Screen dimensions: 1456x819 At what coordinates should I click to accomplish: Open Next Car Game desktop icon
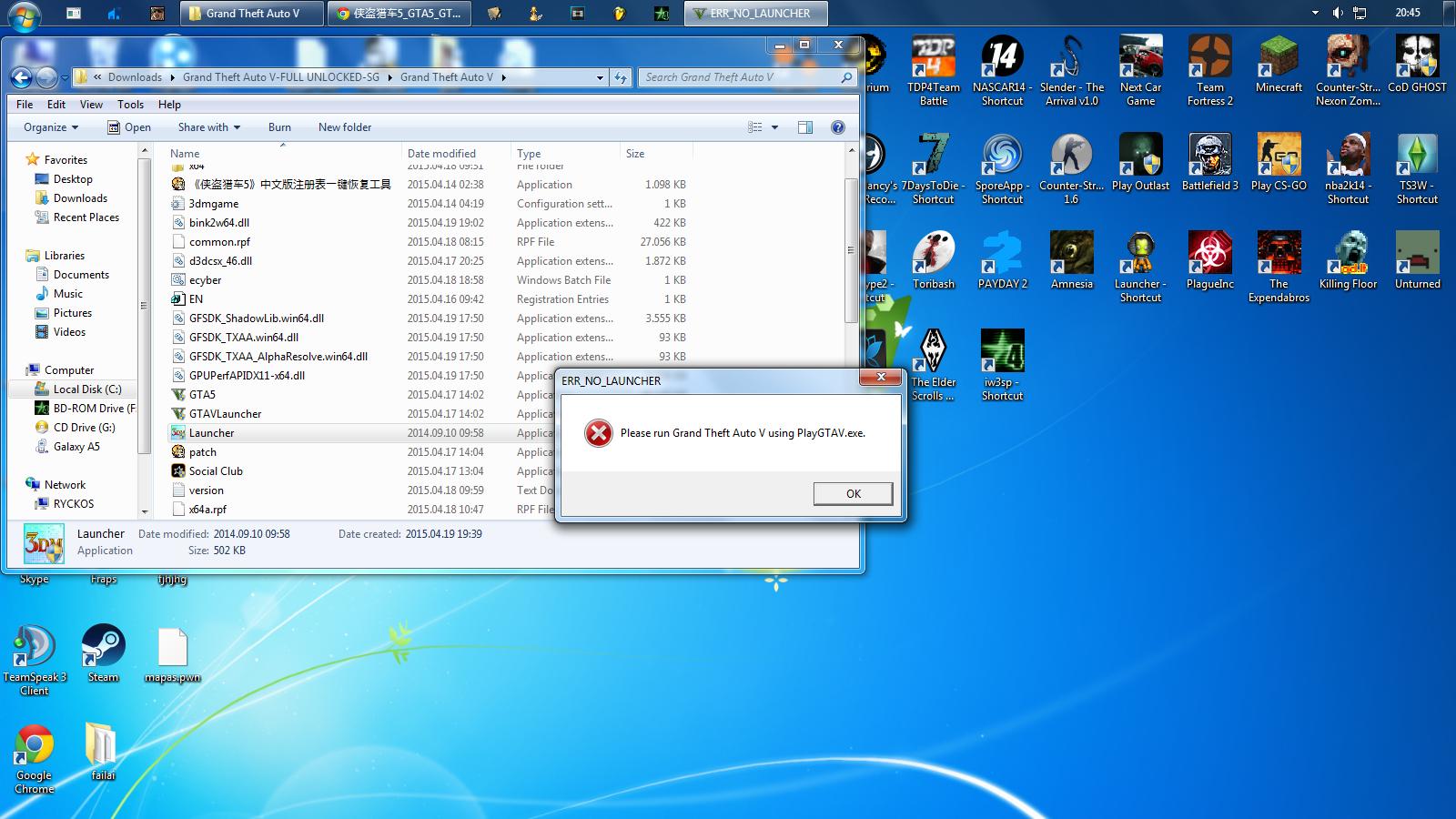[1140, 71]
